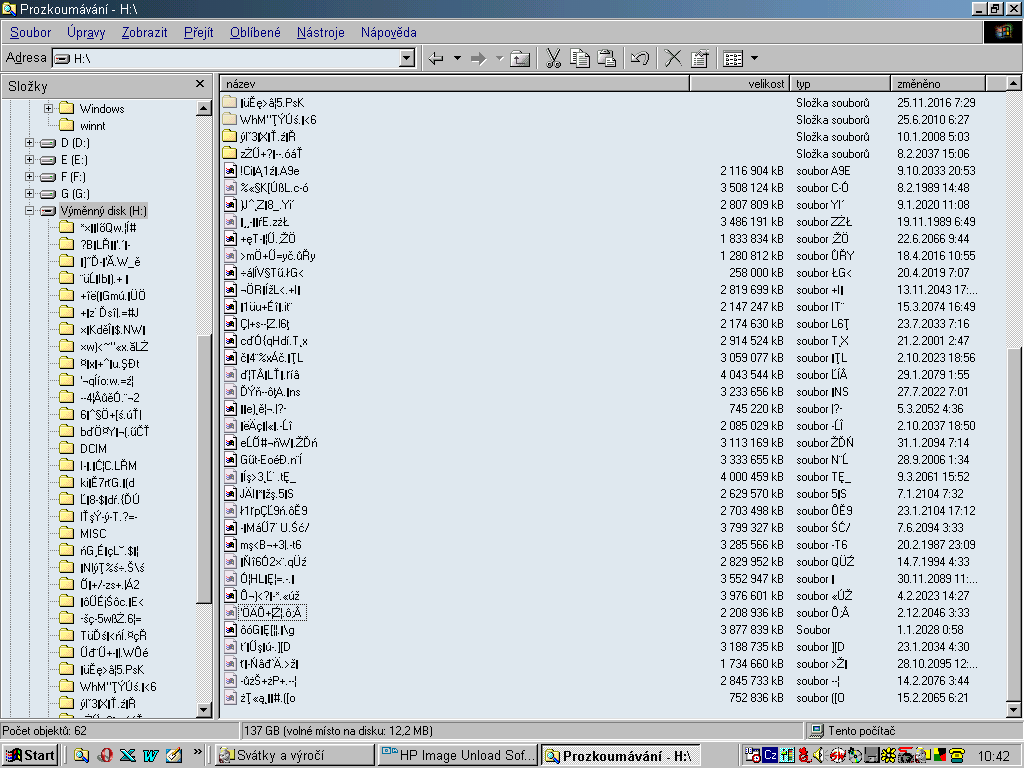Sort by the změněno column header
1024x768 pixels.
938,84
